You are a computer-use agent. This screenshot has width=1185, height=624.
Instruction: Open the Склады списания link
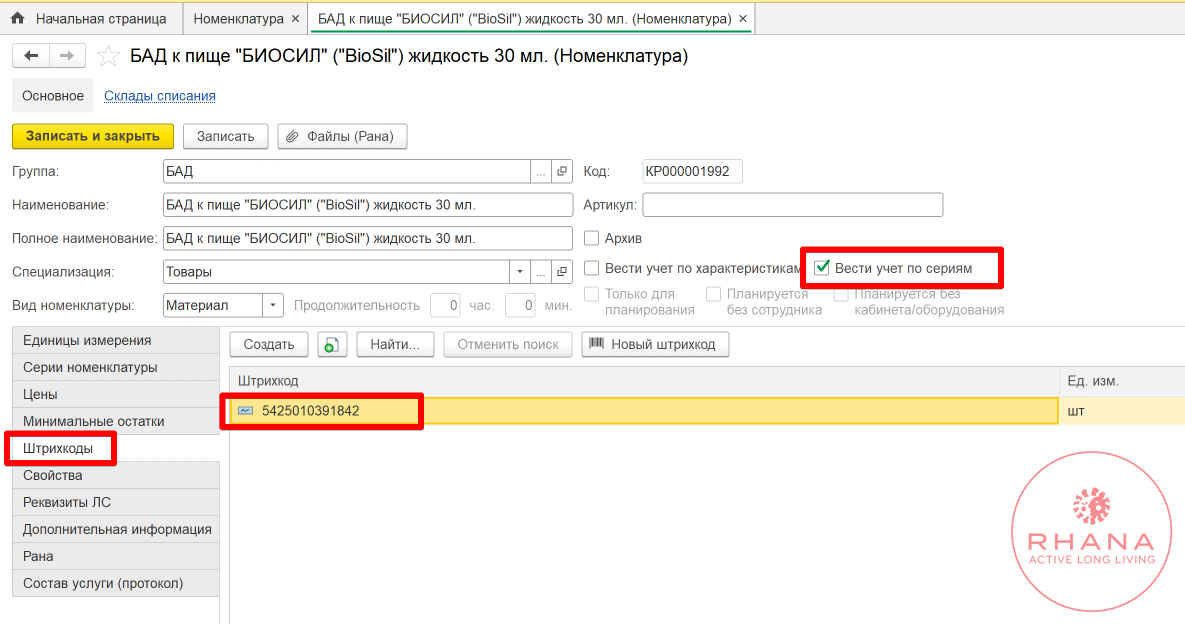click(x=159, y=96)
